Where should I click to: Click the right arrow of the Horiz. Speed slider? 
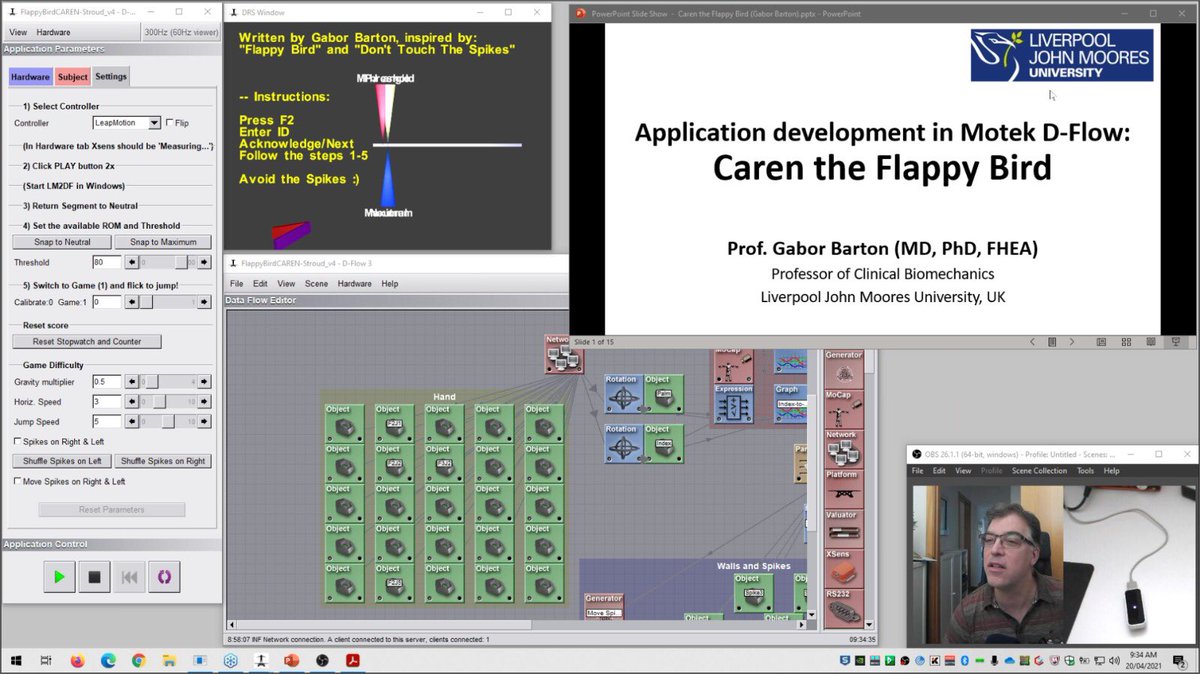click(203, 402)
